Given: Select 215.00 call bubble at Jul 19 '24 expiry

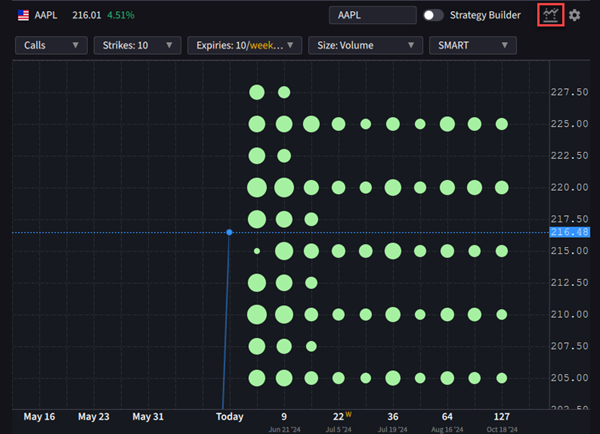Looking at the screenshot, I should coord(393,251).
